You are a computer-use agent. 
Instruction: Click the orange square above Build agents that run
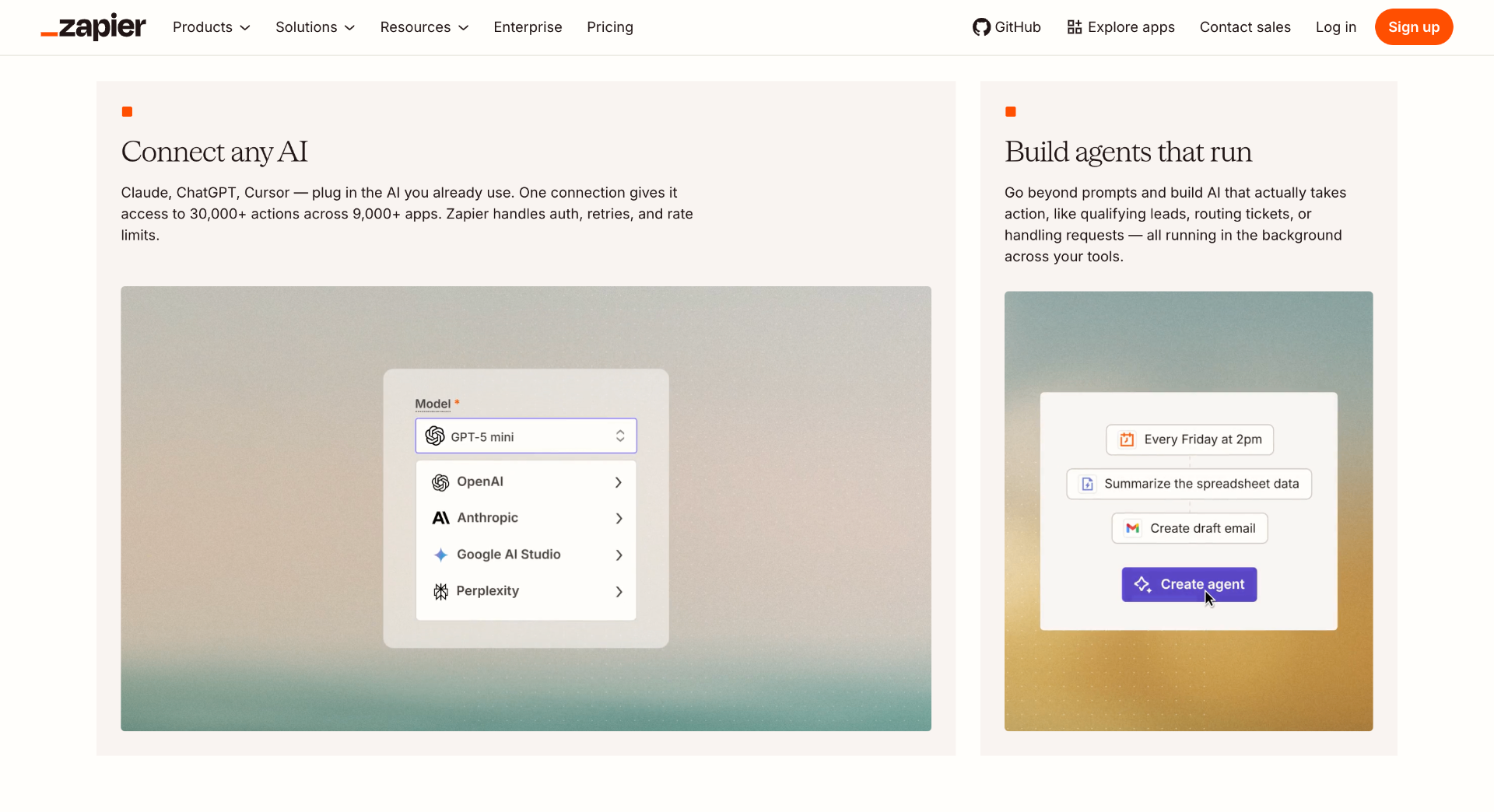[x=1011, y=112]
